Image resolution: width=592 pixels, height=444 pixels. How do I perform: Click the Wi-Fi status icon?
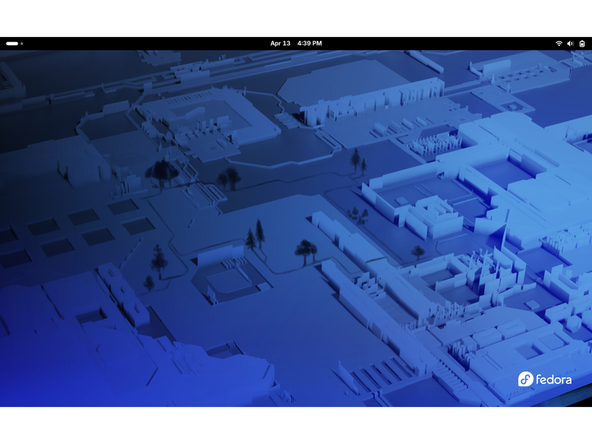(559, 43)
